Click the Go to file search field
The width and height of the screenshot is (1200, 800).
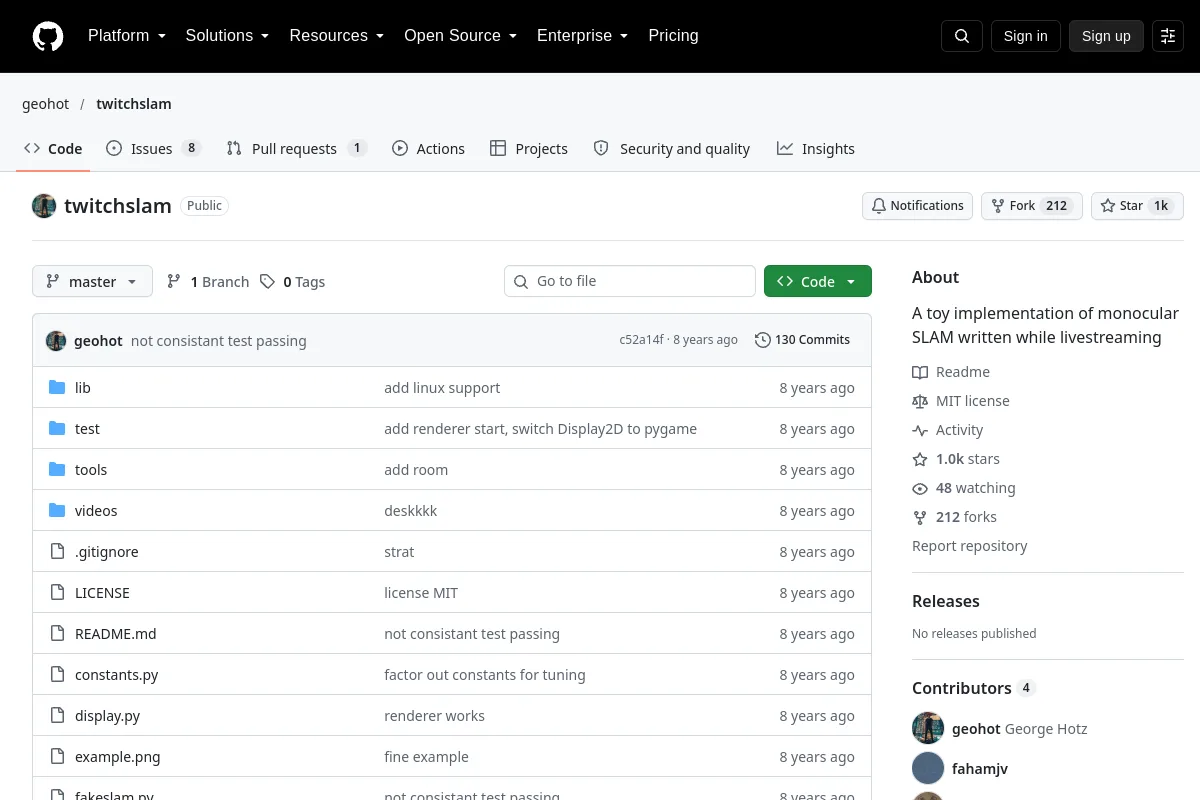click(630, 281)
